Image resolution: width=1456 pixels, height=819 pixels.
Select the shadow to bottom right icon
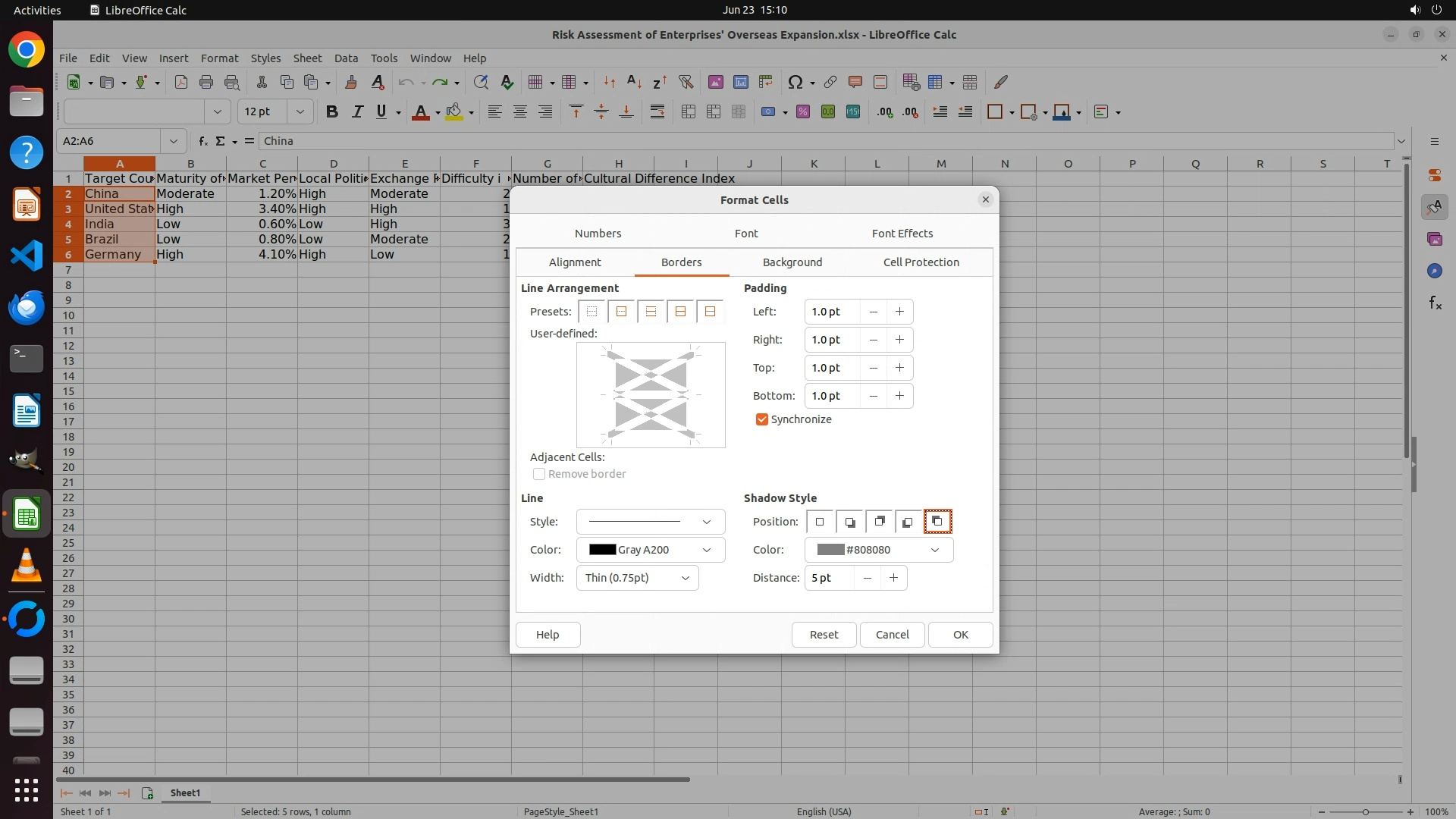849,522
